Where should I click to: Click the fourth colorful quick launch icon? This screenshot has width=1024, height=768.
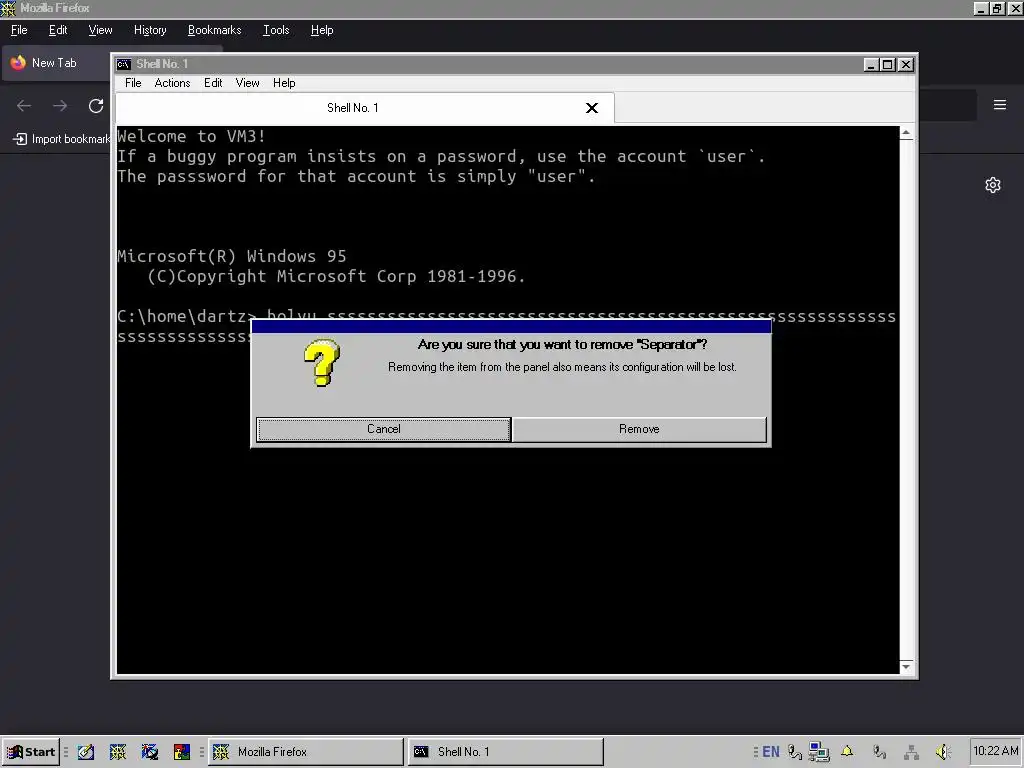point(182,752)
